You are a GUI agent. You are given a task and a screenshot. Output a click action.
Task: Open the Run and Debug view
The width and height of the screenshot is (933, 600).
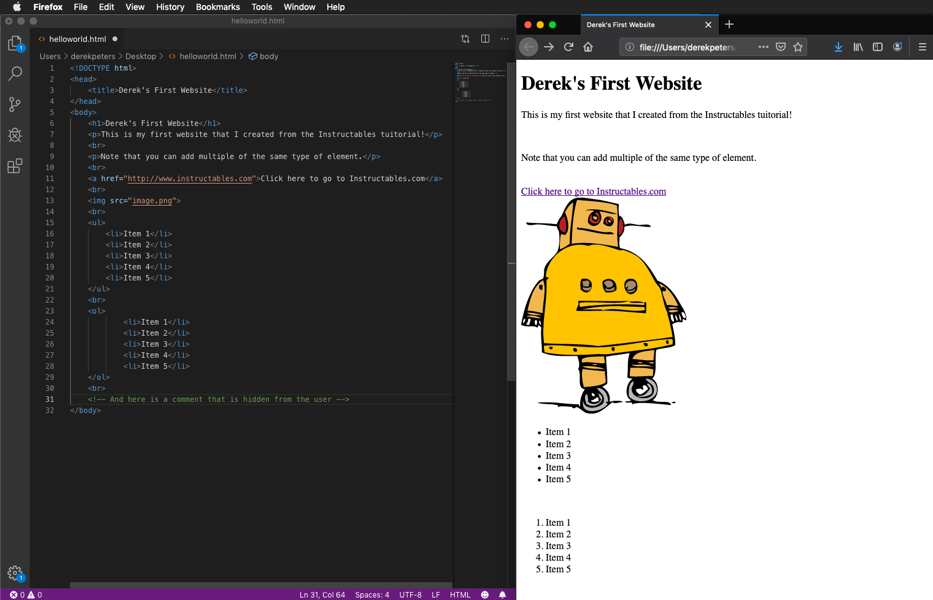[15, 135]
